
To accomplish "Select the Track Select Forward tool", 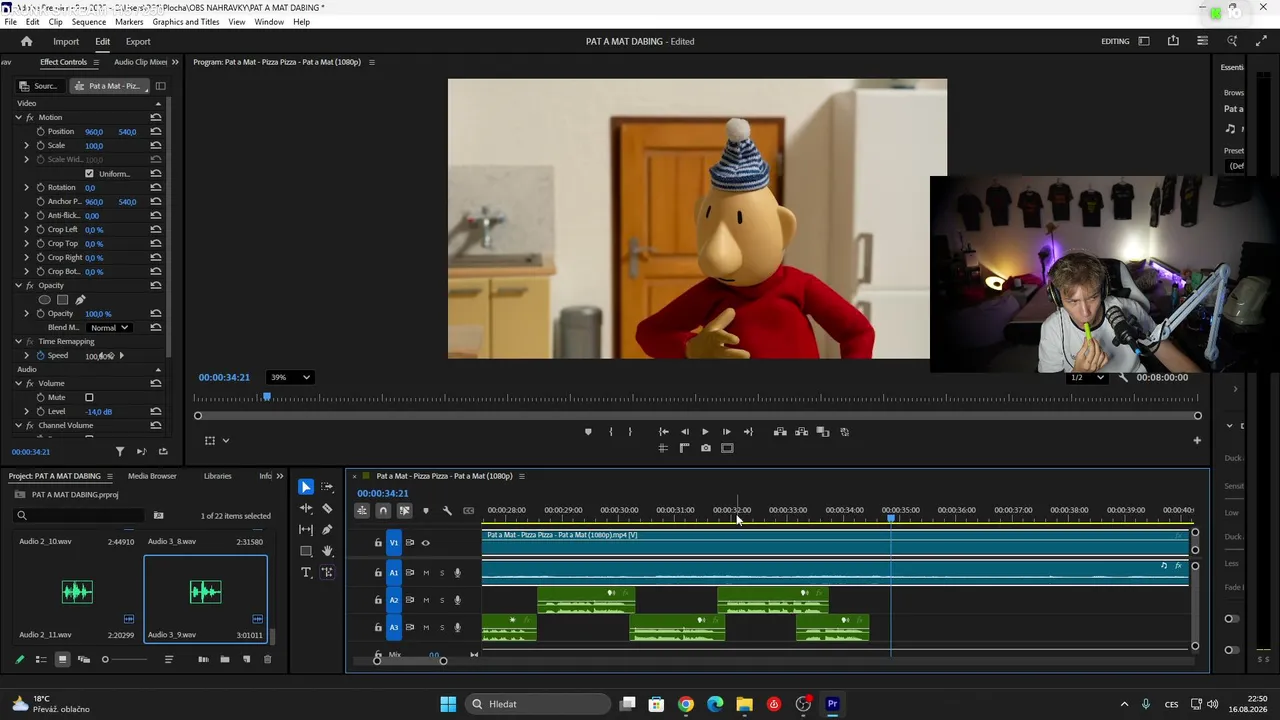I will click(327, 487).
